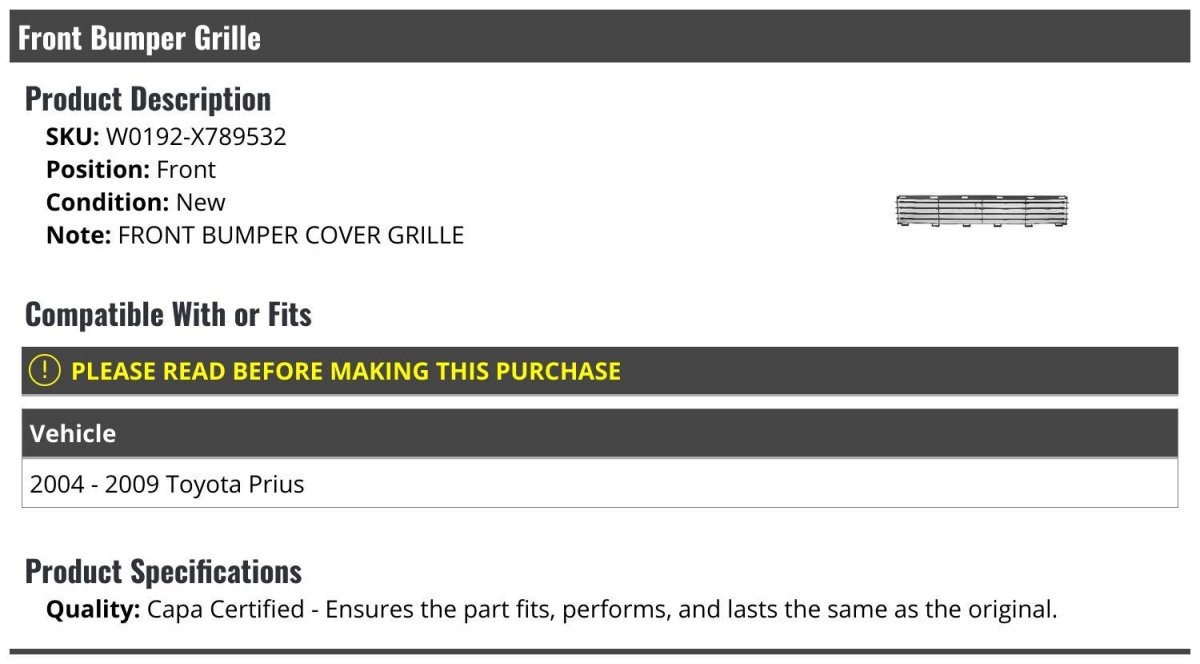Click the Product Description heading
Viewport: 1200px width, 664px height.
148,99
